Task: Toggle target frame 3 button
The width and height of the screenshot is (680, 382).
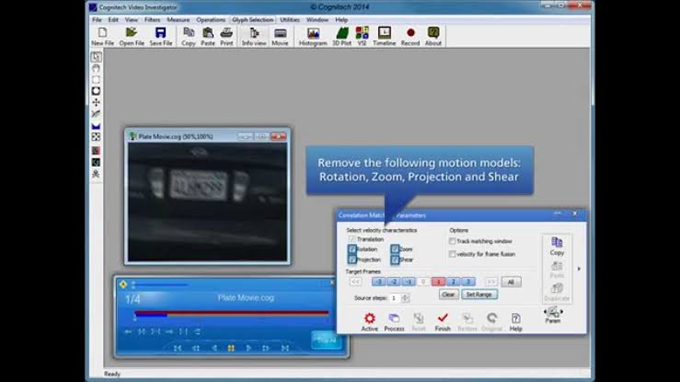Action: [x=468, y=282]
